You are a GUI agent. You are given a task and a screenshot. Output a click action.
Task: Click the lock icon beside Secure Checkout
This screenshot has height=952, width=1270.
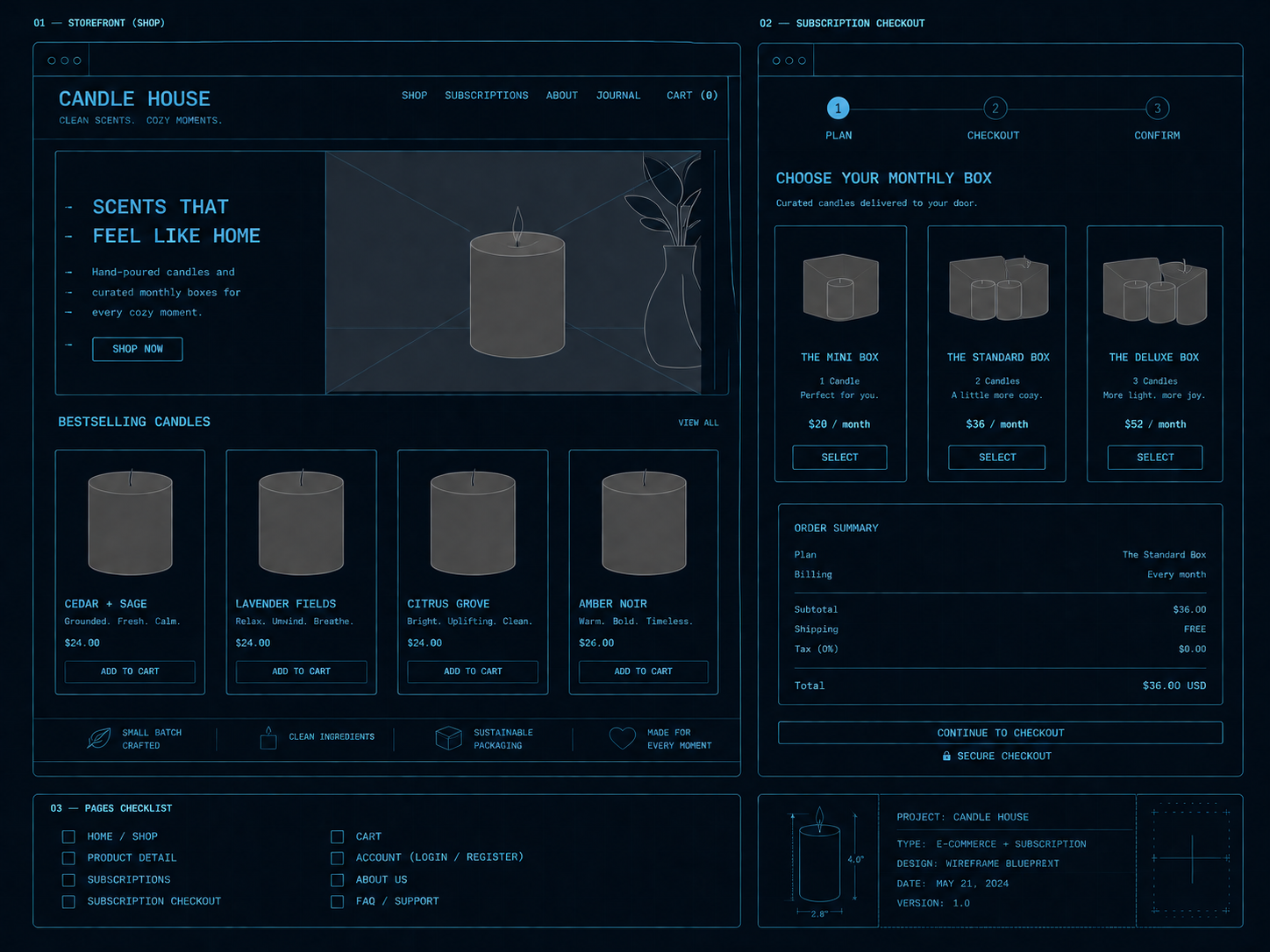[946, 756]
